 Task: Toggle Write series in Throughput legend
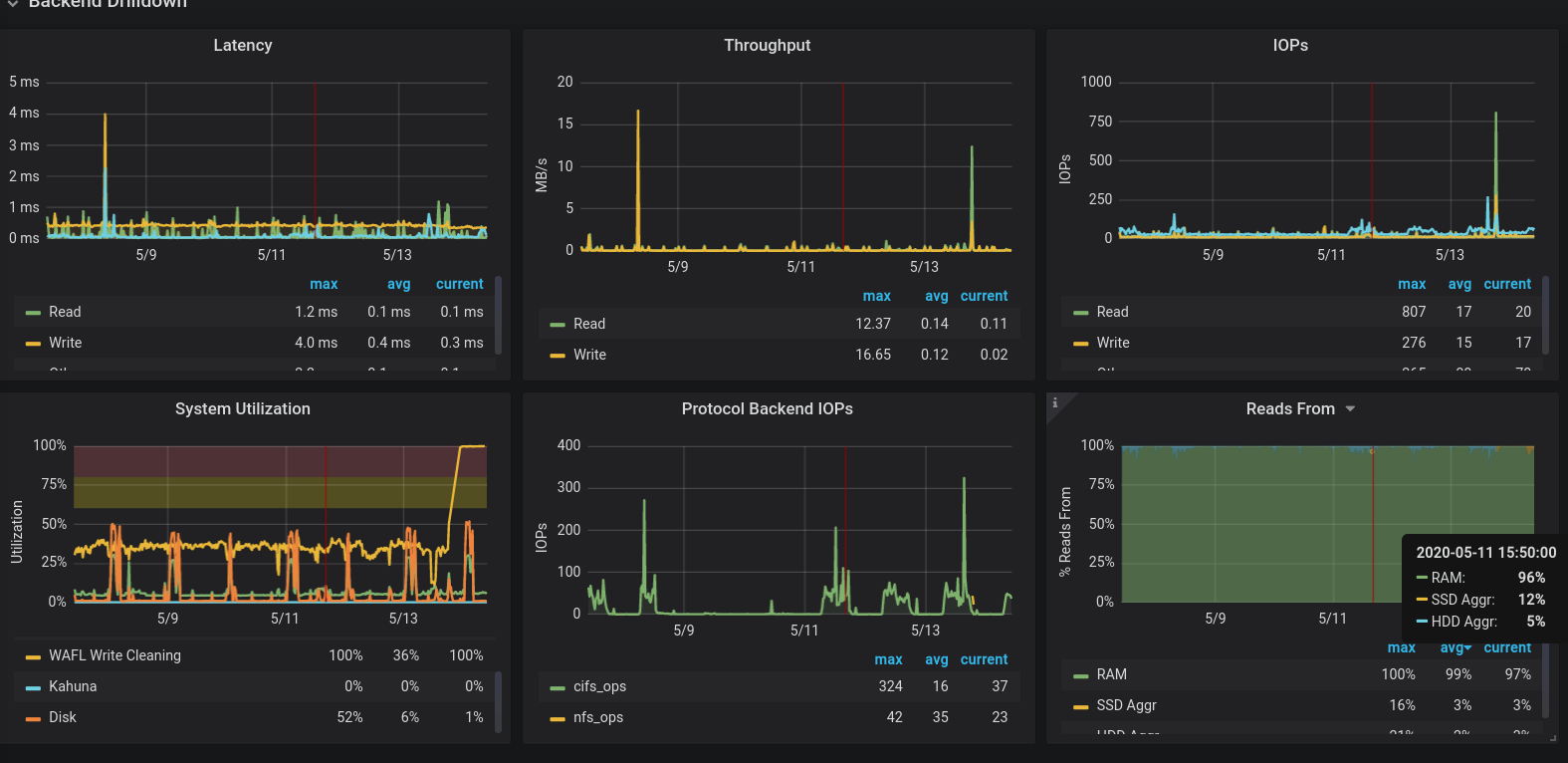click(589, 355)
